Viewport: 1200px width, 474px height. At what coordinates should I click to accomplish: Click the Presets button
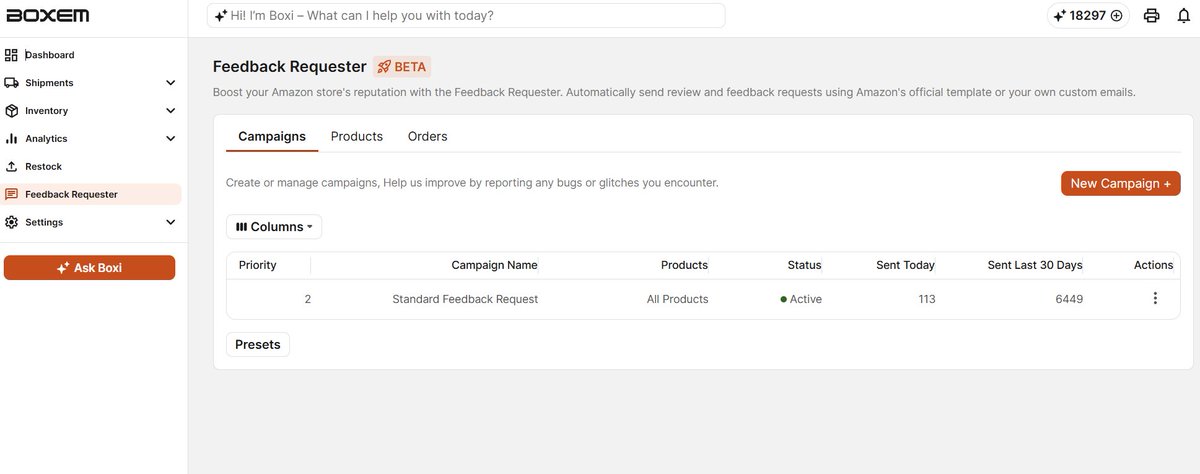click(258, 344)
